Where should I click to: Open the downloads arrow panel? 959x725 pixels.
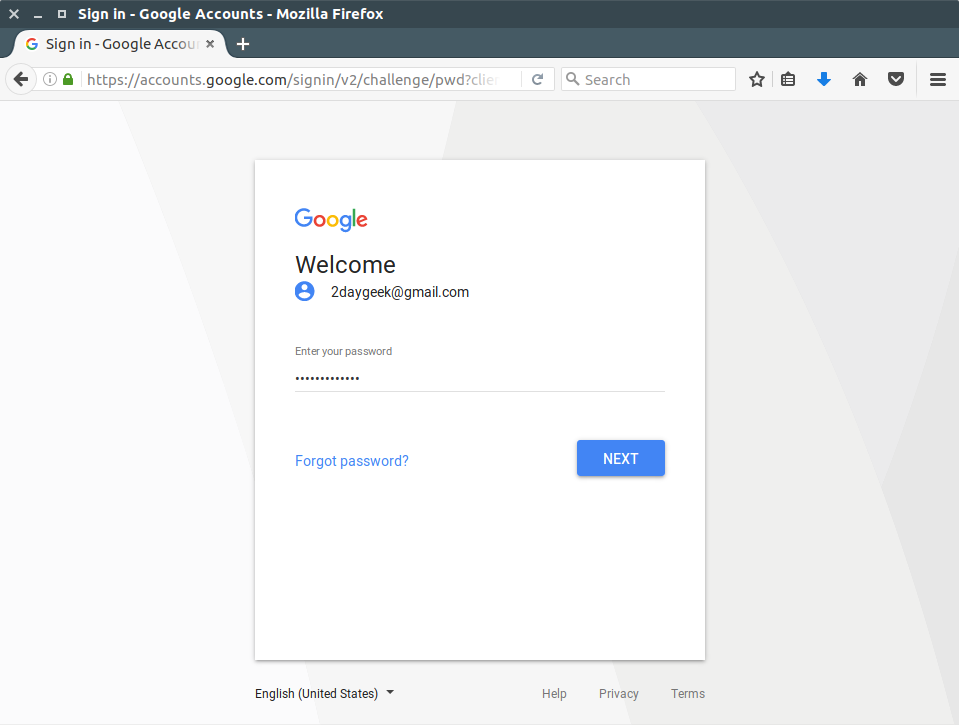pos(824,79)
